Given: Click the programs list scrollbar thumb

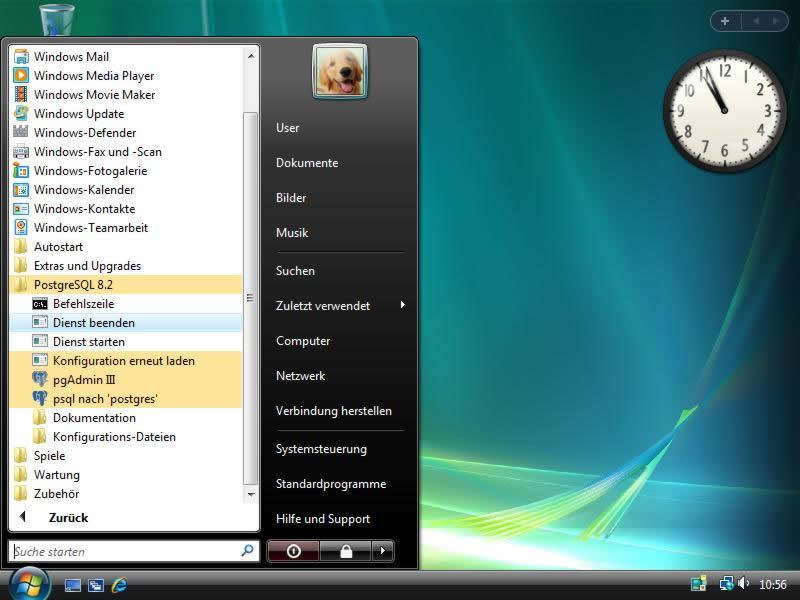Looking at the screenshot, I should coord(251,298).
